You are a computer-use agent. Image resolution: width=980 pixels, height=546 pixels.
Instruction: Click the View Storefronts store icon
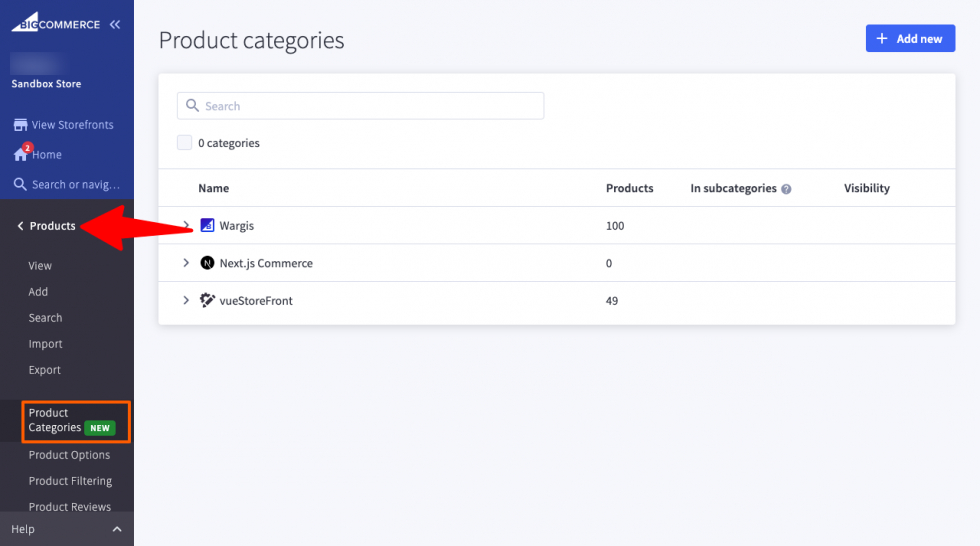[x=19, y=125]
